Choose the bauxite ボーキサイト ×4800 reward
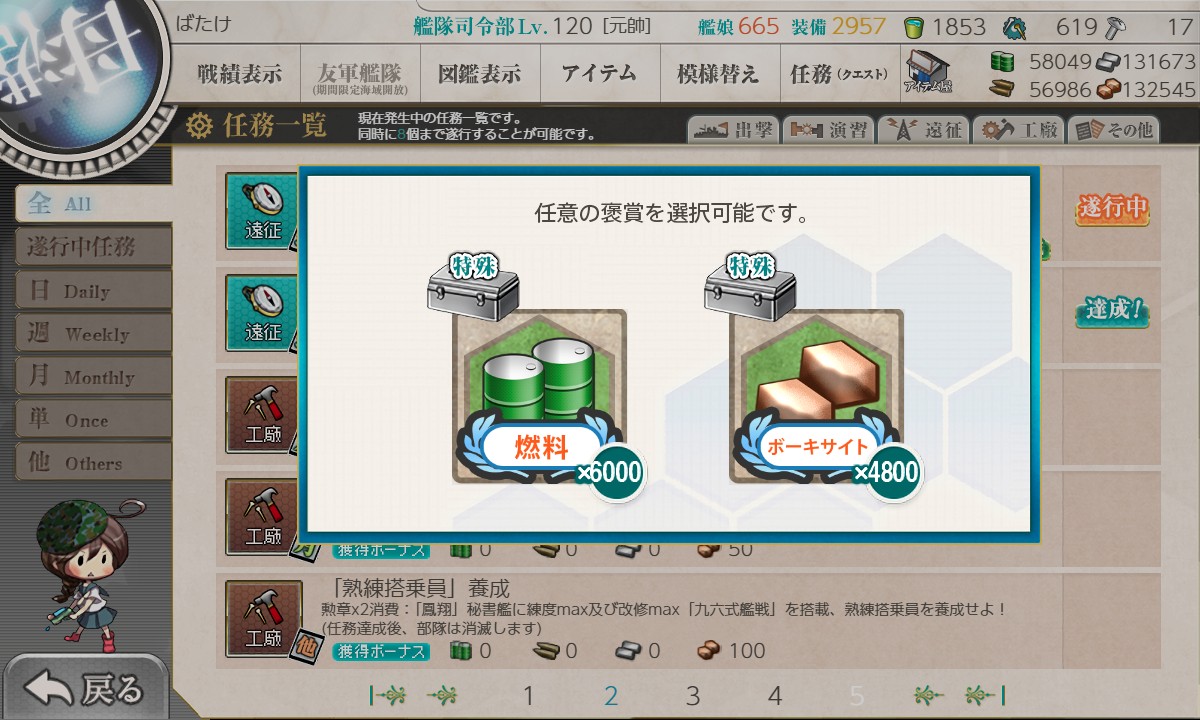Image resolution: width=1200 pixels, height=720 pixels. [x=816, y=397]
